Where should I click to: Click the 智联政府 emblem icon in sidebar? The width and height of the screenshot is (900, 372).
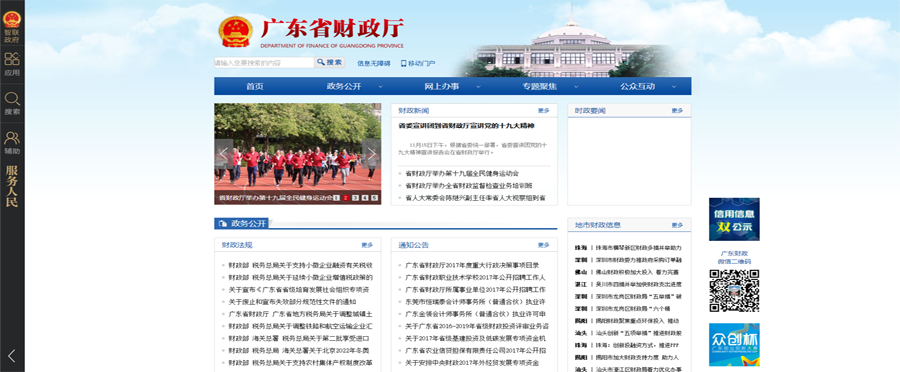click(11, 20)
